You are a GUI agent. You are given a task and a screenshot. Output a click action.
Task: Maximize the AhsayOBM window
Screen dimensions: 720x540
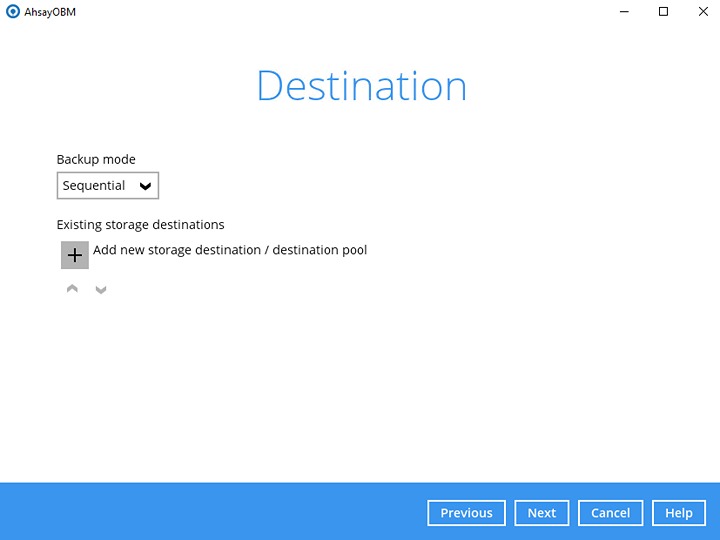(x=663, y=11)
